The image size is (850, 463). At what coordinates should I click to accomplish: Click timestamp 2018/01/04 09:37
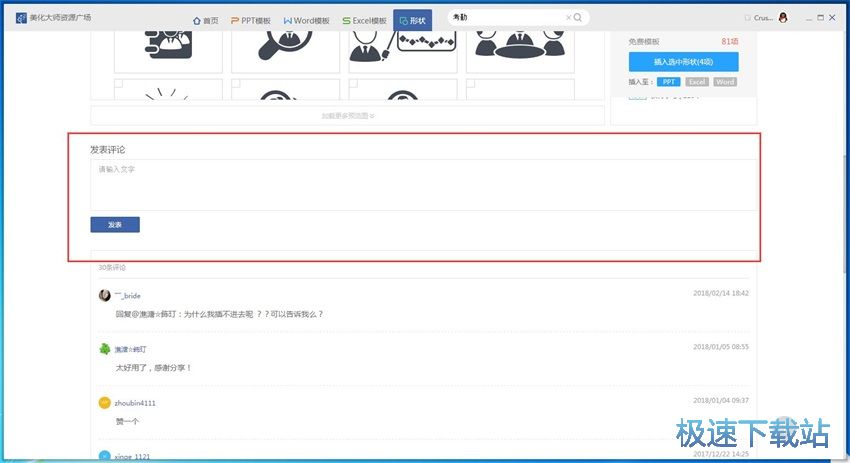click(x=721, y=400)
